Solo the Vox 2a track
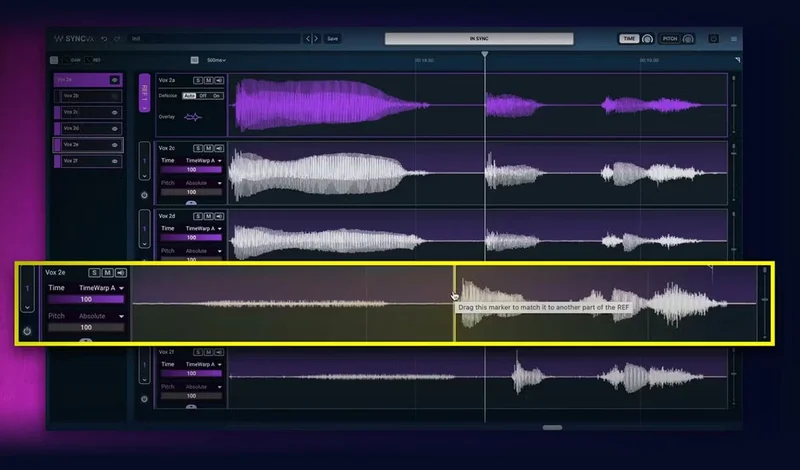 [x=198, y=81]
